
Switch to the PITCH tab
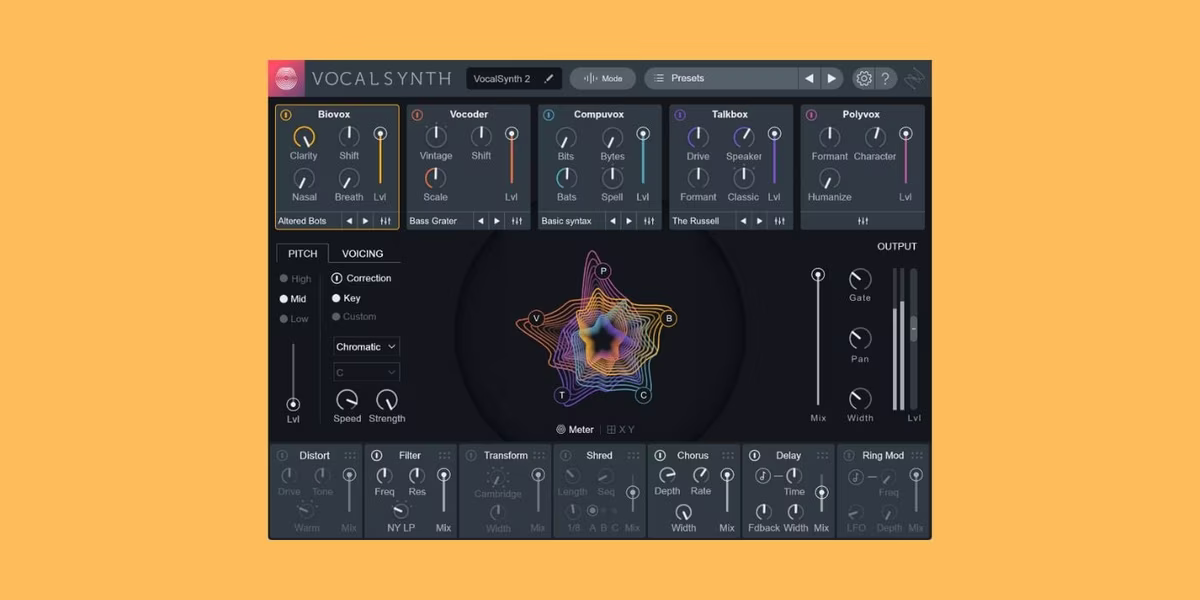click(302, 253)
